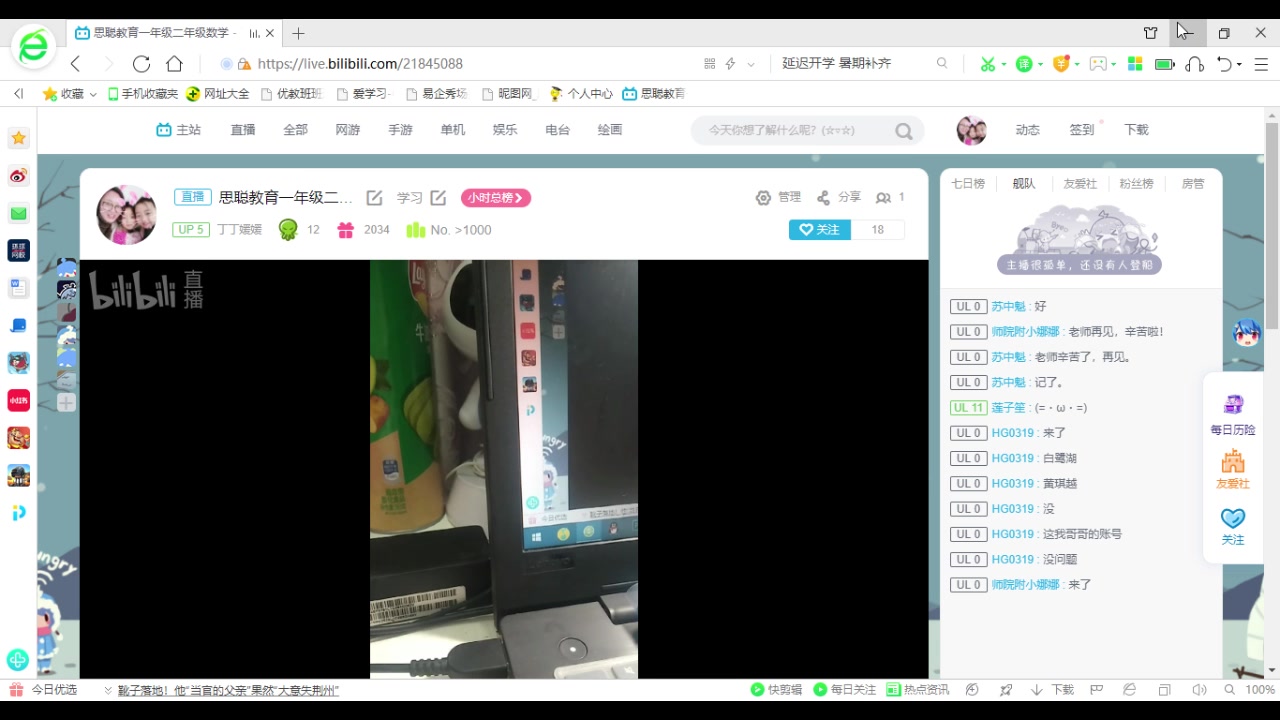This screenshot has width=1280, height=720.
Task: Go back to previous page in browser
Action: (75, 64)
